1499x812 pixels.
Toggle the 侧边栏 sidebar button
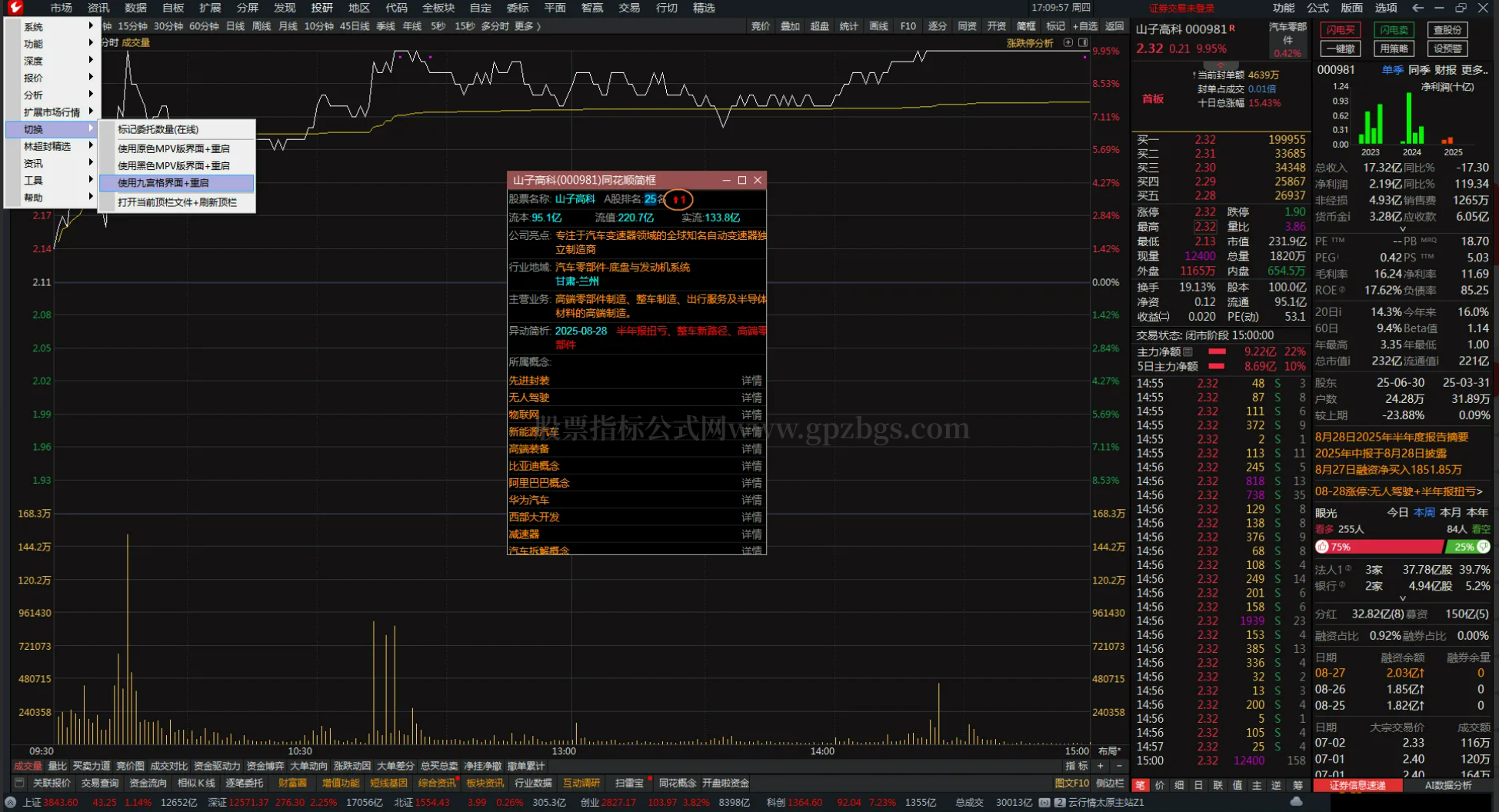pyautogui.click(x=1109, y=783)
